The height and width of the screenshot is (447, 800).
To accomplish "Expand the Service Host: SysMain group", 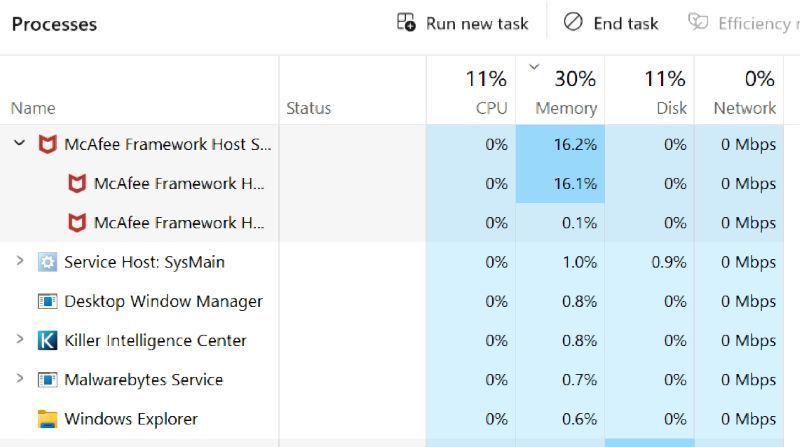I will click(19, 262).
